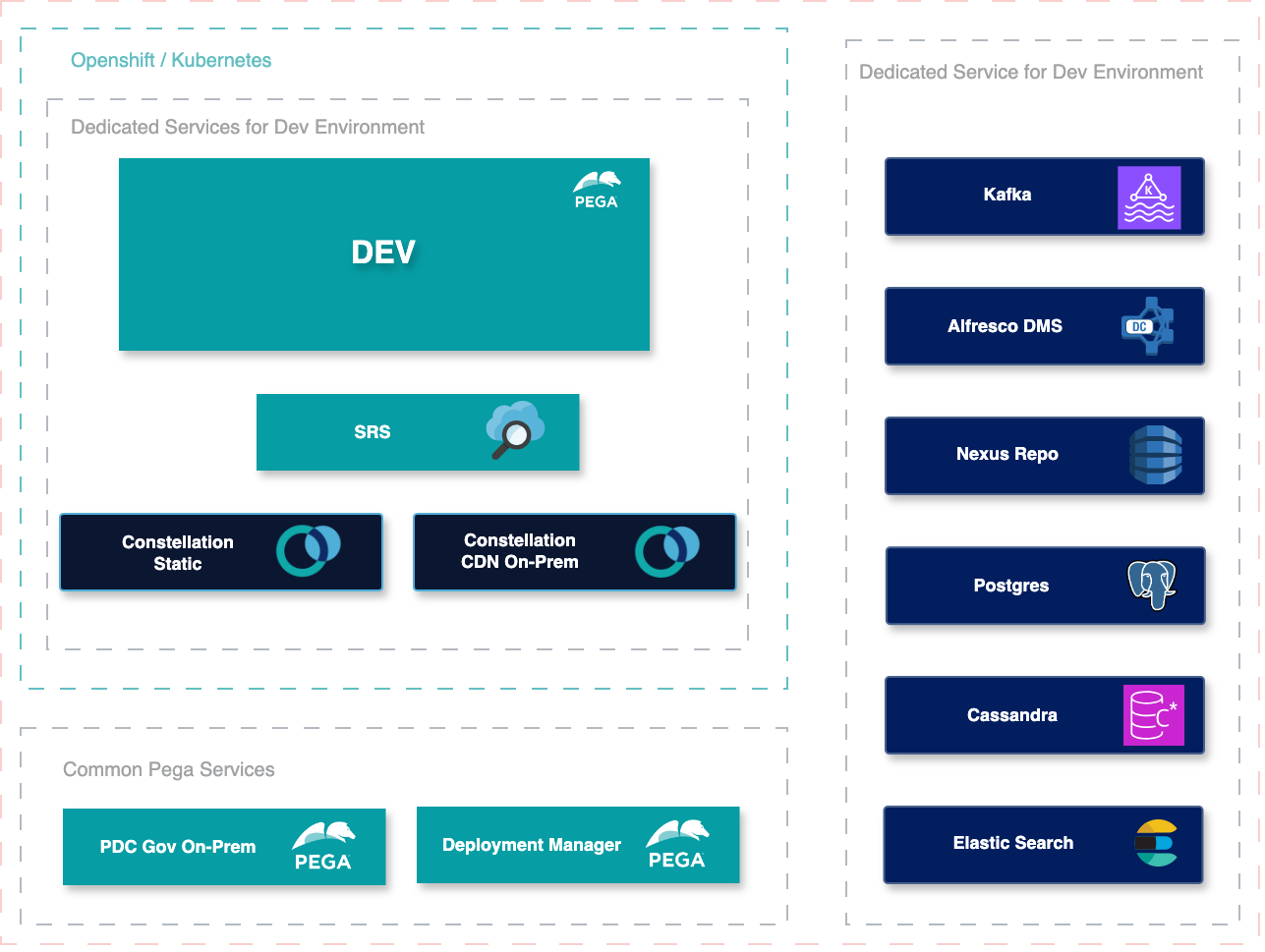
Task: Click the "Kafka" label text
Action: click(x=1007, y=195)
